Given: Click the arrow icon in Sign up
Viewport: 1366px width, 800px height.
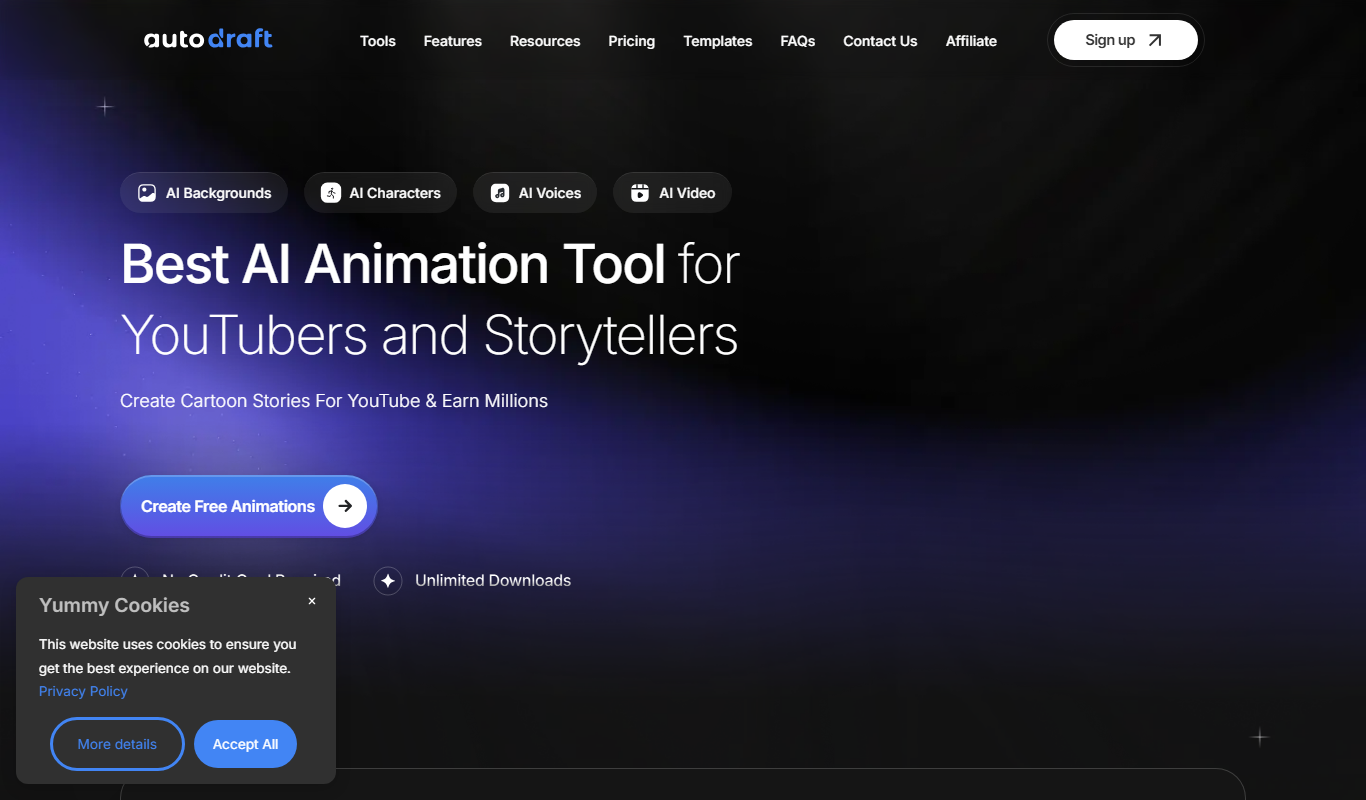Looking at the screenshot, I should 1155,40.
